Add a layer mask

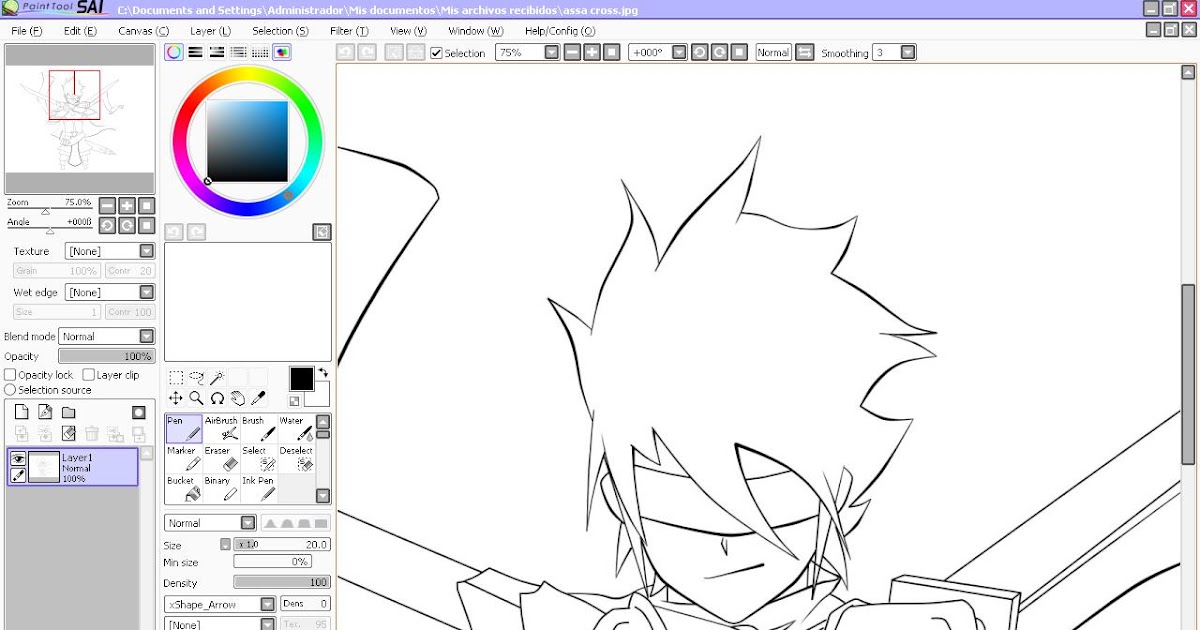click(139, 412)
